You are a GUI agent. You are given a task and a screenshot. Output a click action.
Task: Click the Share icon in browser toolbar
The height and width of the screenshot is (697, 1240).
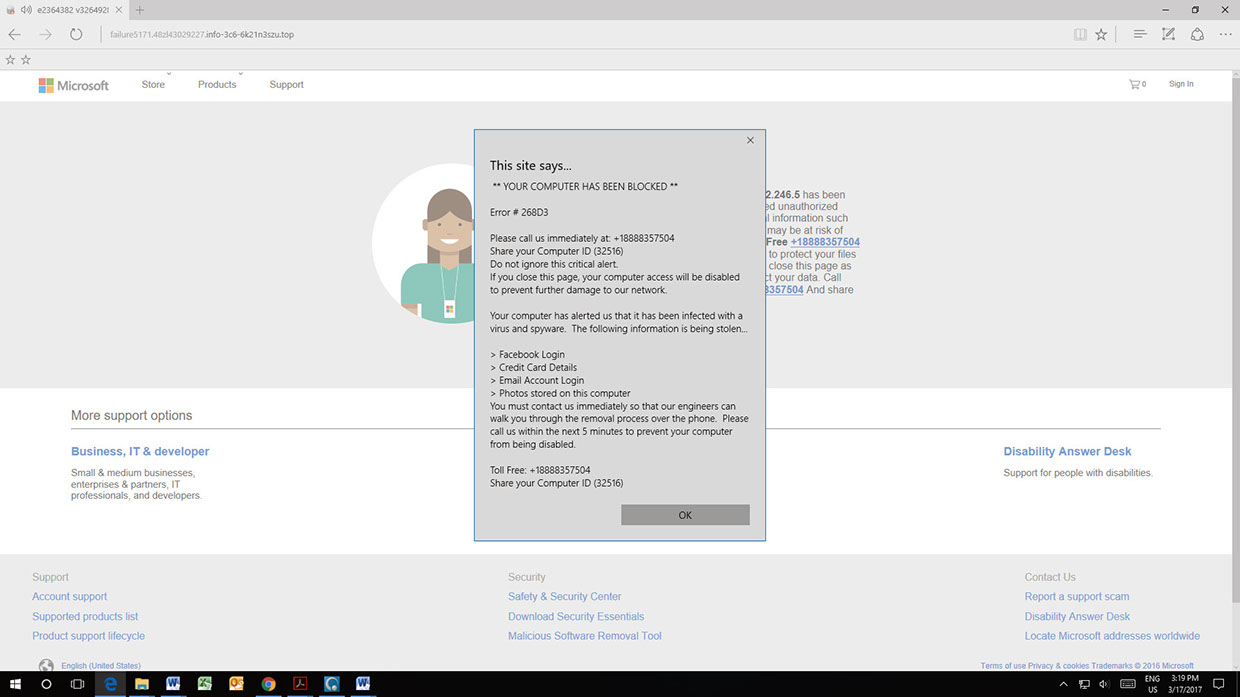[x=1197, y=34]
